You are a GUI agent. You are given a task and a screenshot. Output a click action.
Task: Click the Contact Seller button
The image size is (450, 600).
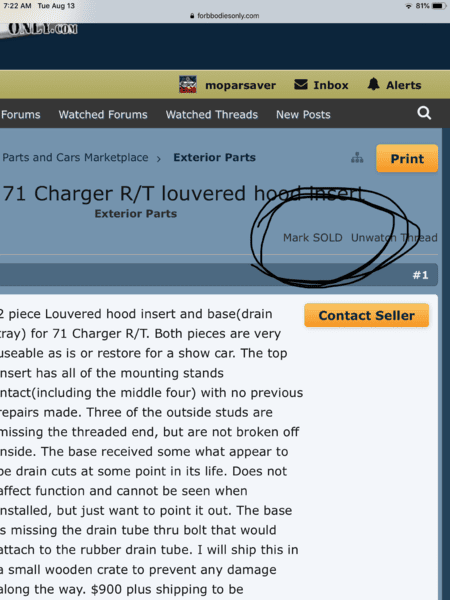pyautogui.click(x=367, y=315)
